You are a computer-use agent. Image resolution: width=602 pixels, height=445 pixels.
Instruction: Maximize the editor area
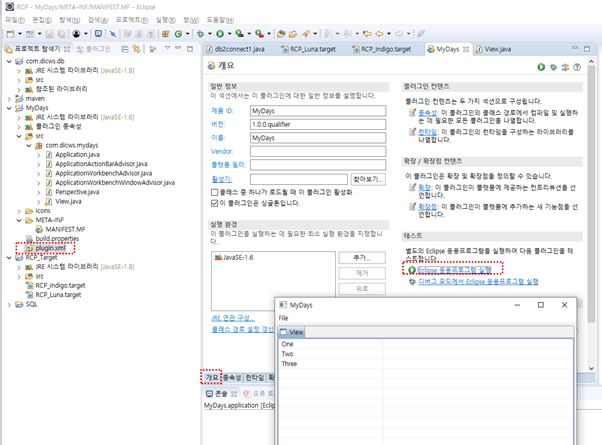[x=587, y=49]
